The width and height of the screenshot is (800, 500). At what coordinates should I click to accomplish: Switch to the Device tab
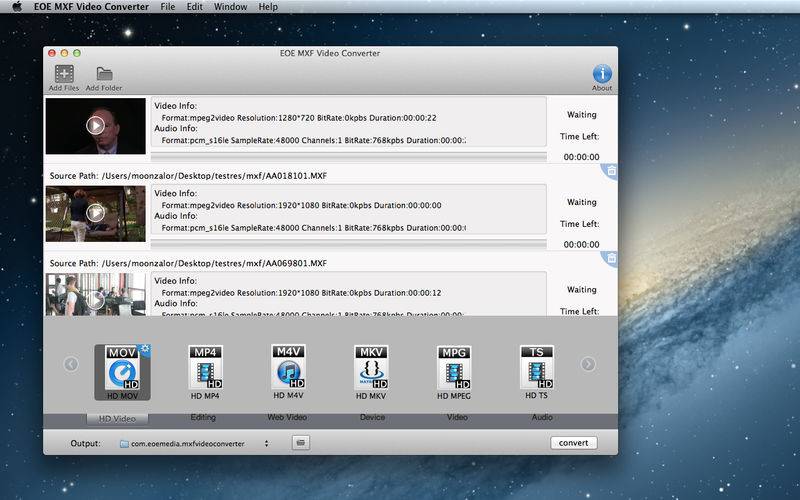click(372, 417)
